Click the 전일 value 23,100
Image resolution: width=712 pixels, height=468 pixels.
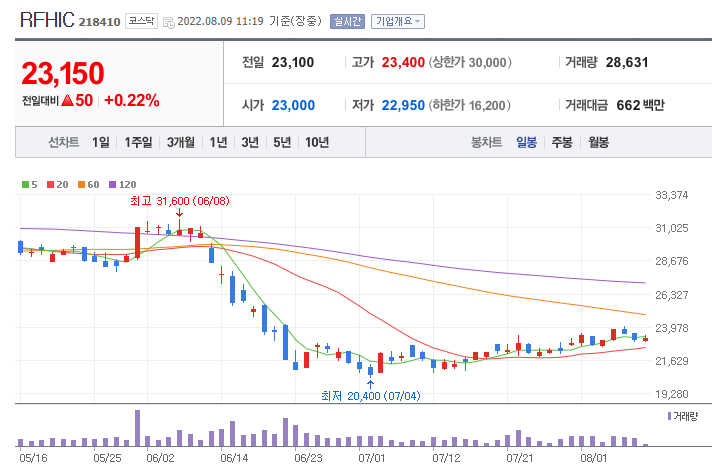293,62
